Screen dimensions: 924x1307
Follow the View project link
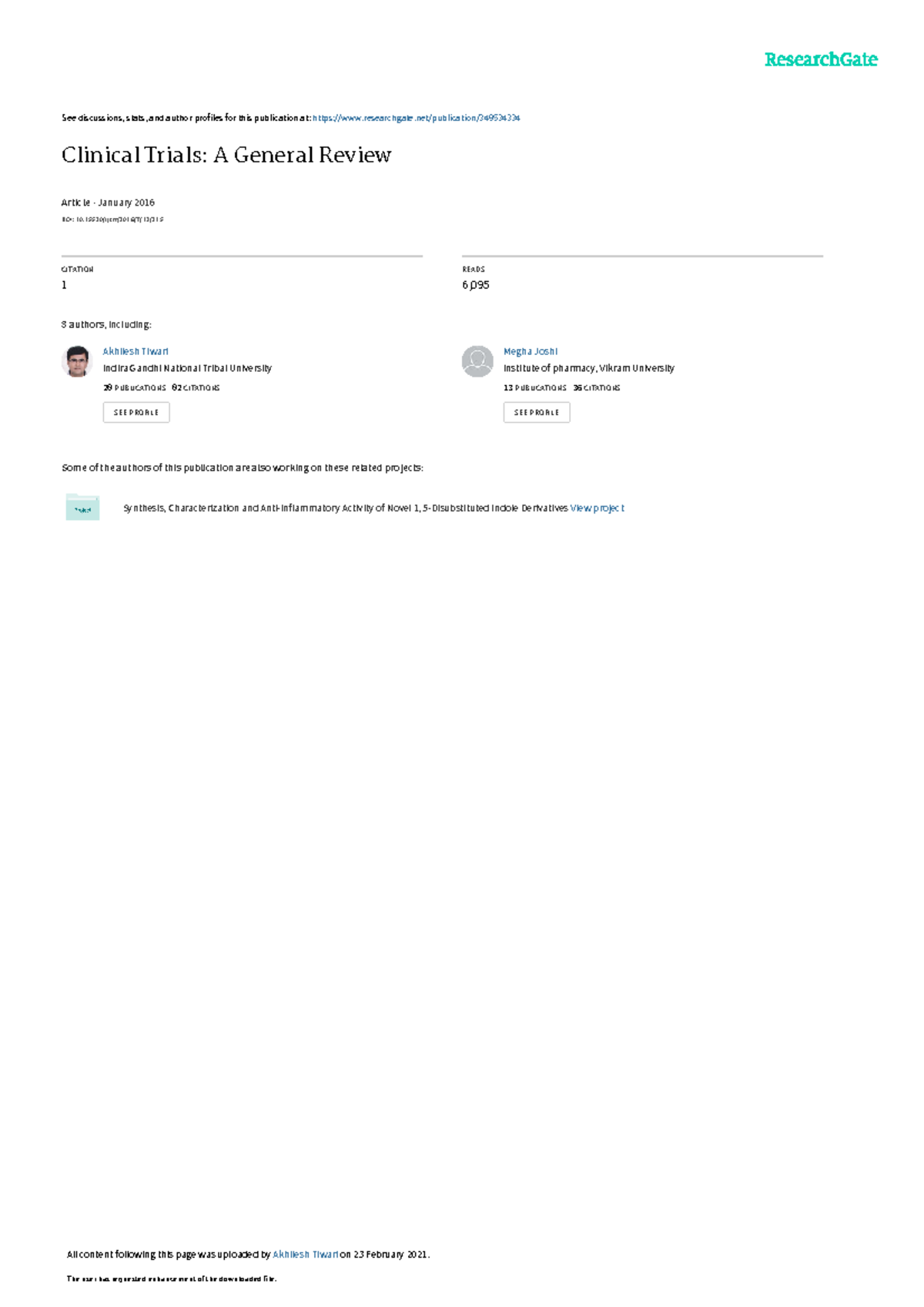[x=598, y=508]
